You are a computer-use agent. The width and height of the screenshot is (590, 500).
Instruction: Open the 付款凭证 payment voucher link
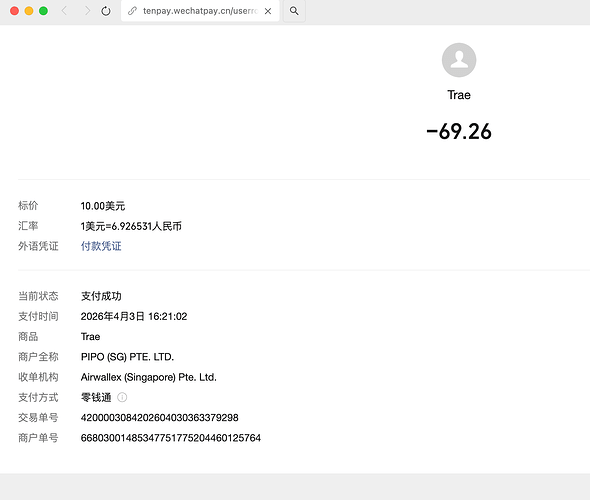(101, 246)
